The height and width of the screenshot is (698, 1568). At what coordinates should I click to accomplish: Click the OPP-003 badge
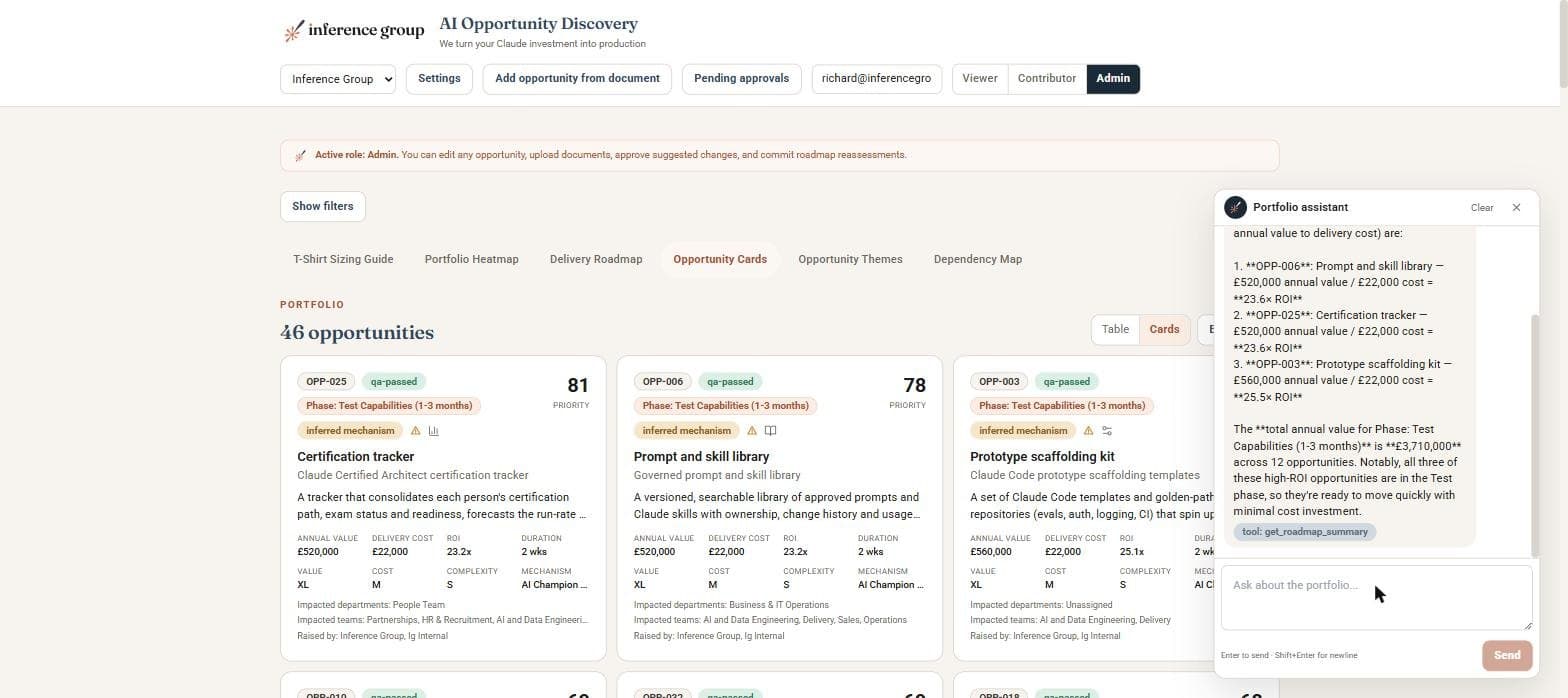(x=999, y=382)
